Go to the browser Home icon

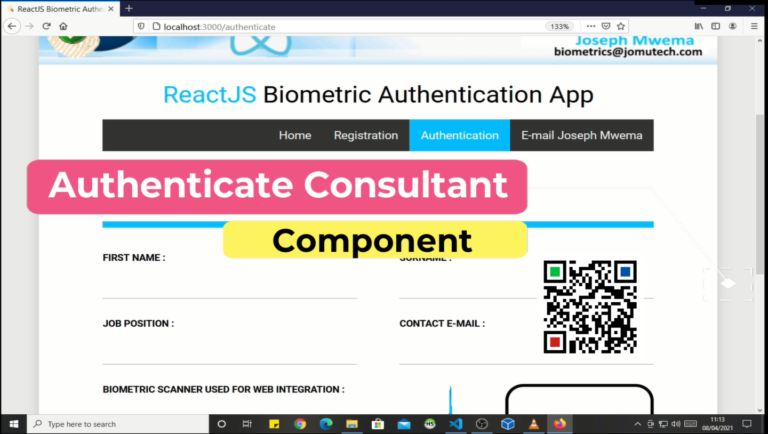point(63,26)
